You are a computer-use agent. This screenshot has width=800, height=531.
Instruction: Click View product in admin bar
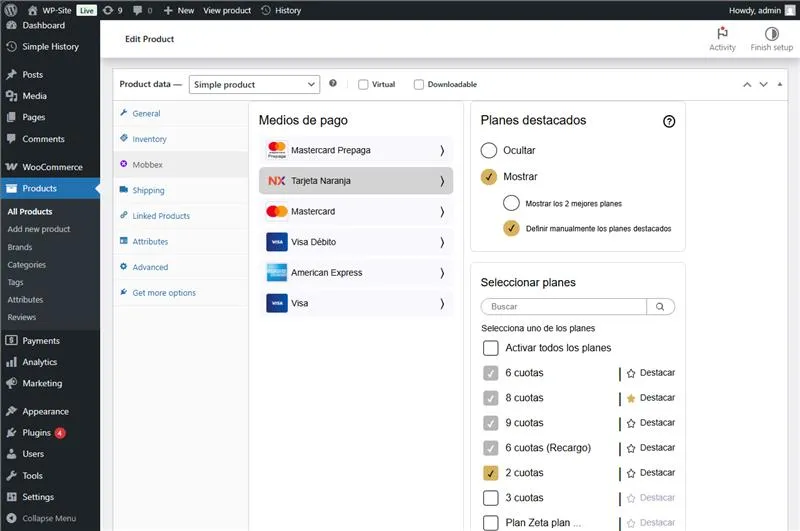(227, 10)
